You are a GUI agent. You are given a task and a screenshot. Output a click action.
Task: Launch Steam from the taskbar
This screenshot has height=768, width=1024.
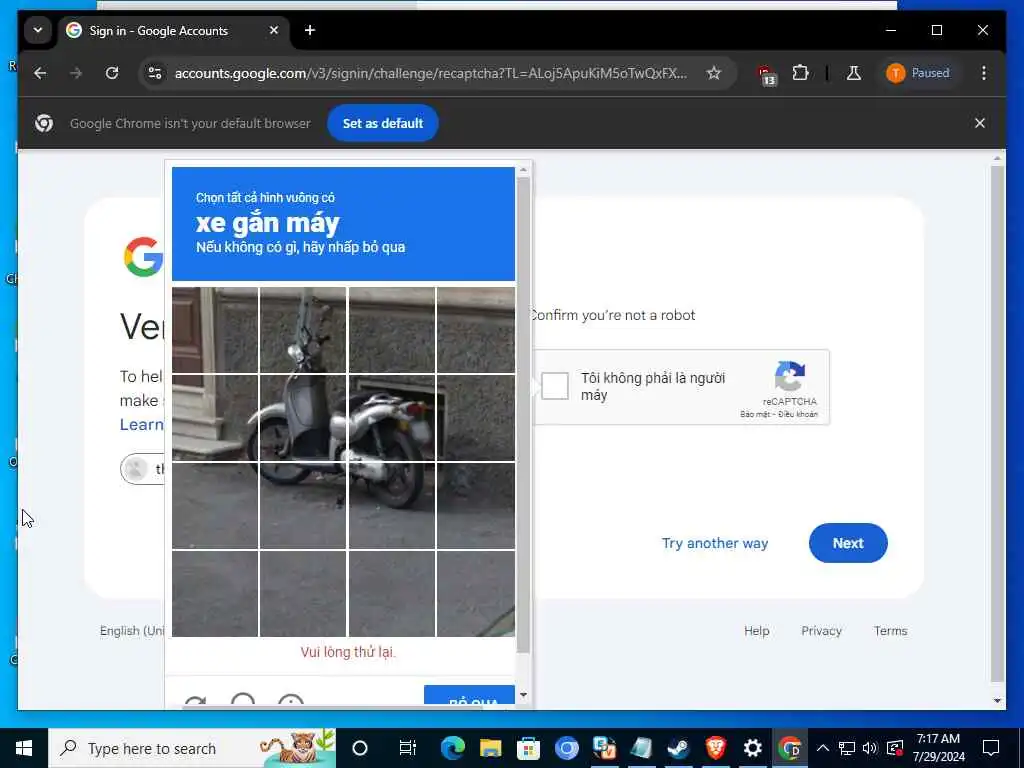click(679, 748)
